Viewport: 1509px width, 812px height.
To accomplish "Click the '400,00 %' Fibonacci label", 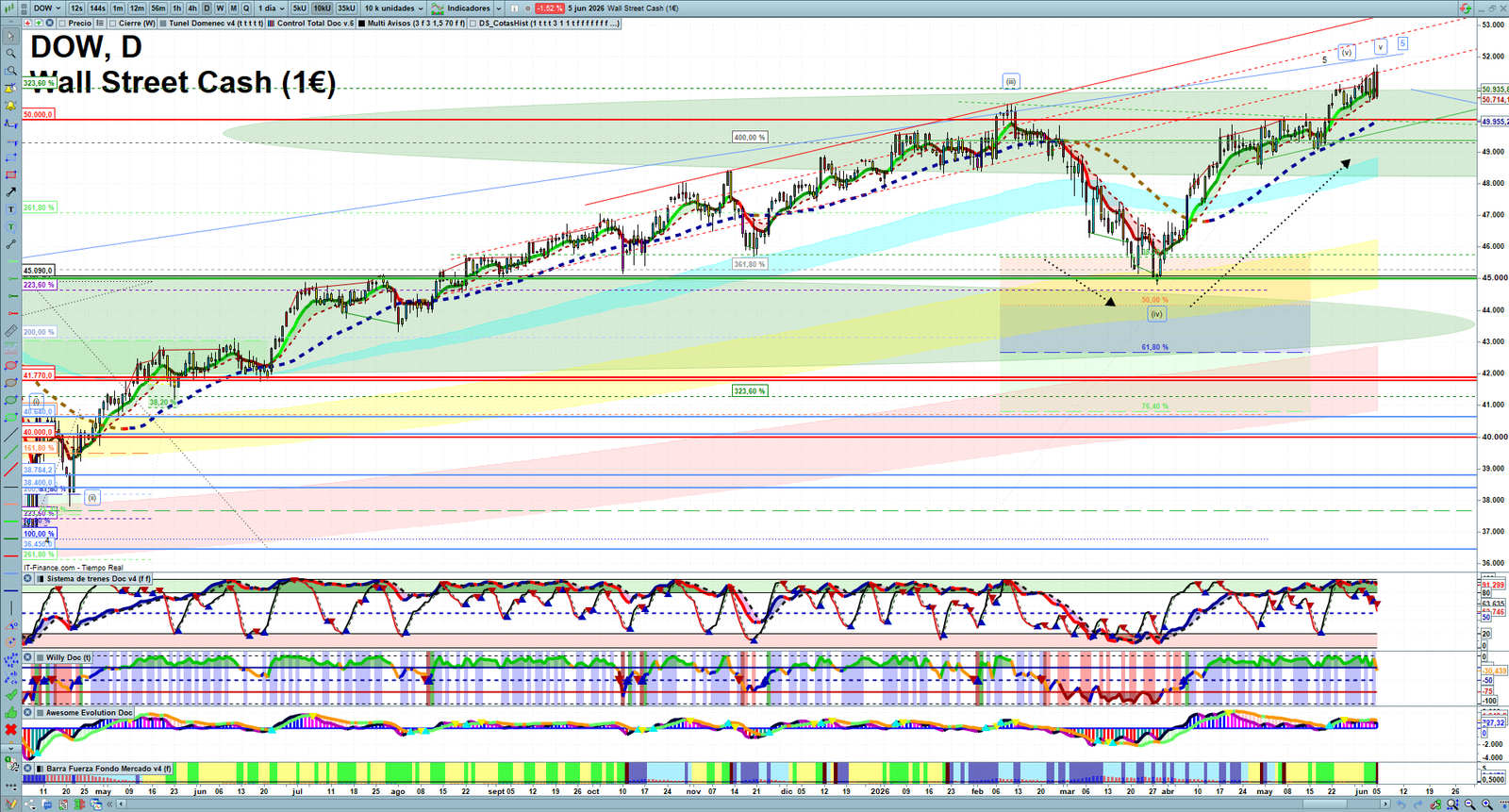I will point(750,138).
